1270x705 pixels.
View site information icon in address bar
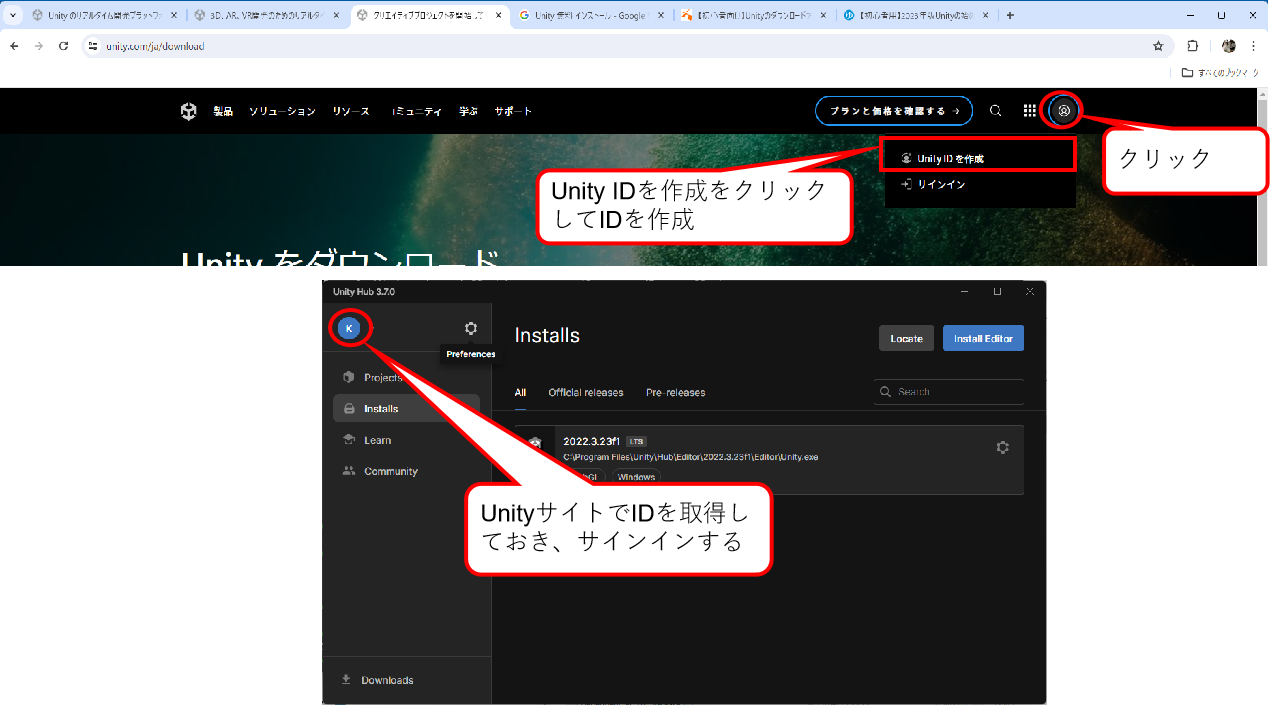pos(93,46)
